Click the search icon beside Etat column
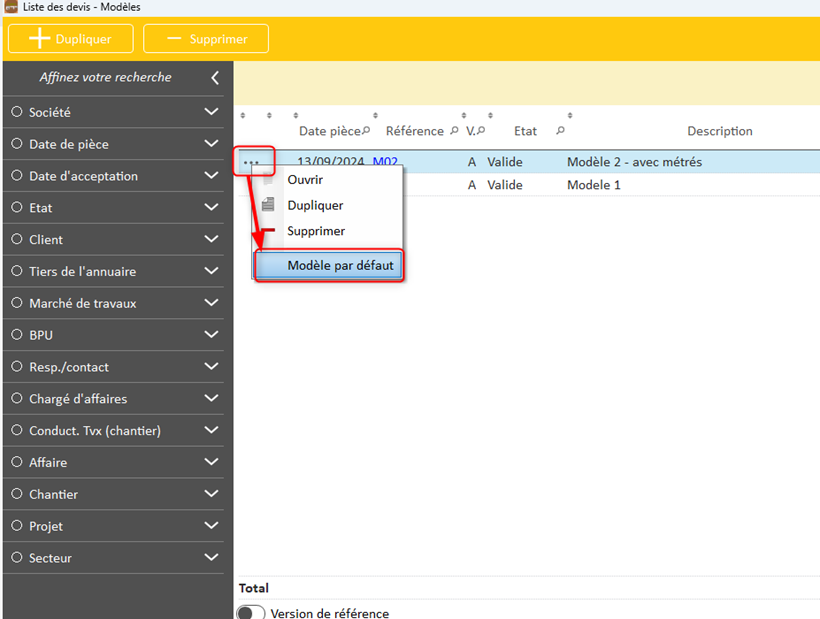Image resolution: width=820 pixels, height=619 pixels. coord(560,131)
